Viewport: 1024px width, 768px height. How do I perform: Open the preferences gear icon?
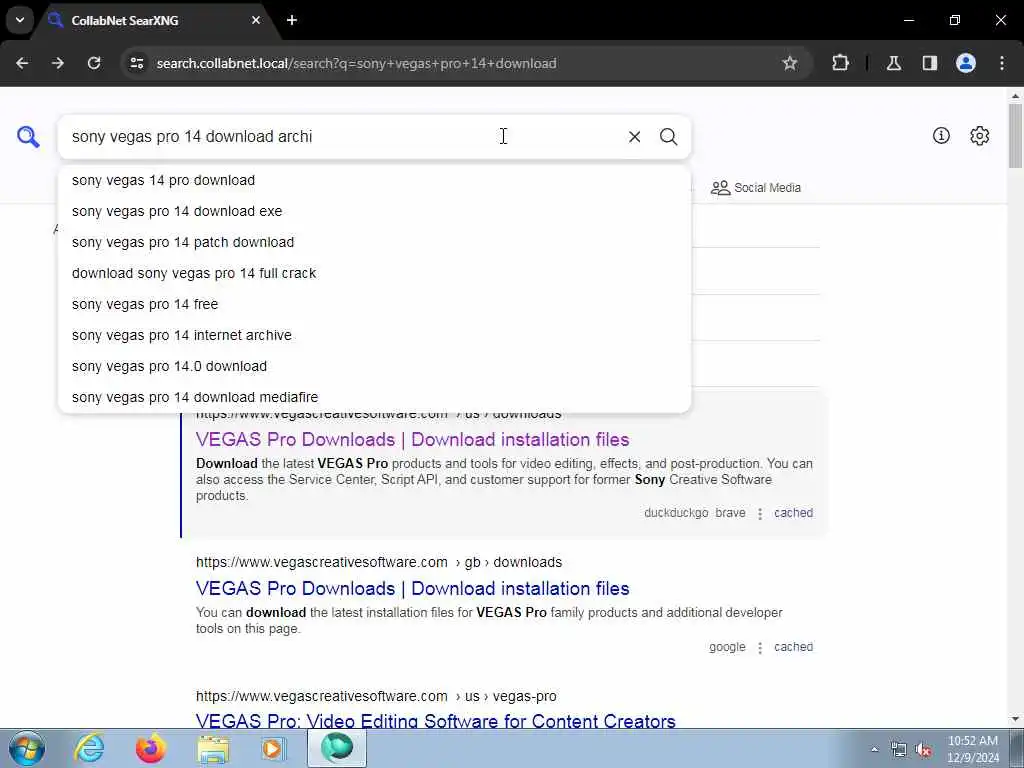pos(980,136)
